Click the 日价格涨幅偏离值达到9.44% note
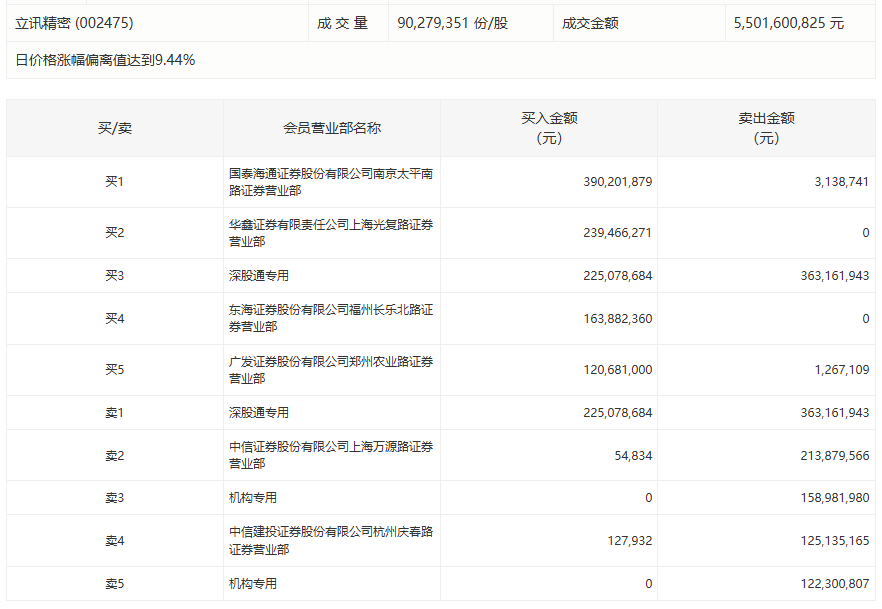This screenshot has height=609, width=882. (105, 60)
